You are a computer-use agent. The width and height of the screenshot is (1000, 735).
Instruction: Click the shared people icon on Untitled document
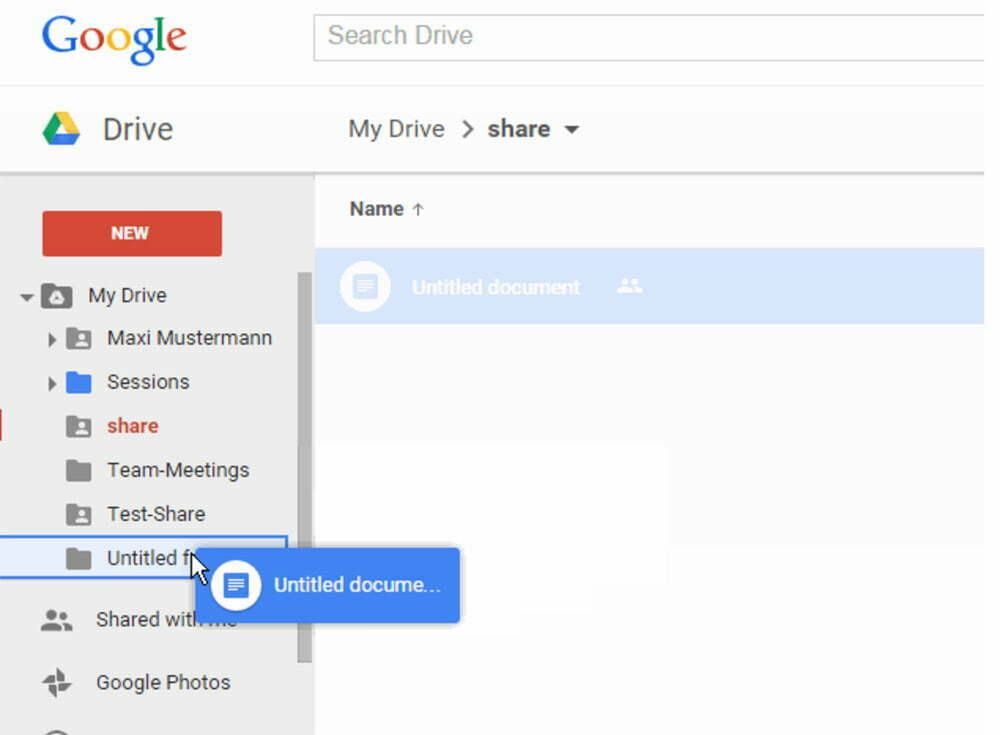pos(629,286)
